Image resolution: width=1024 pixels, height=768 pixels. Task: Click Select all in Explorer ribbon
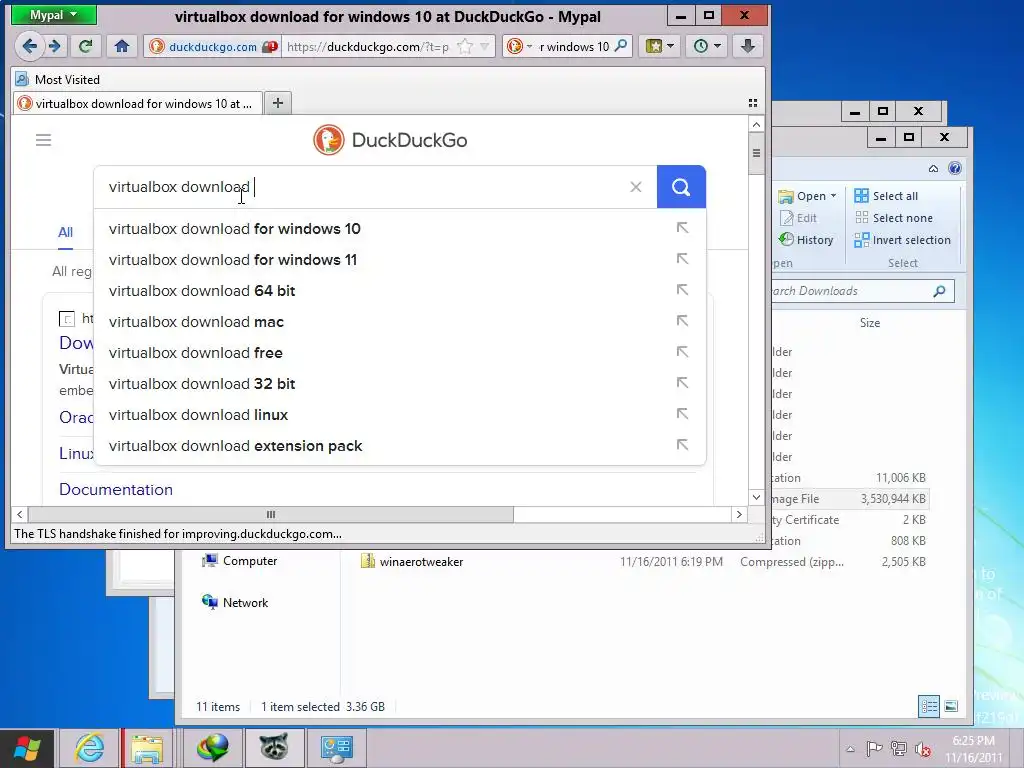pos(886,196)
